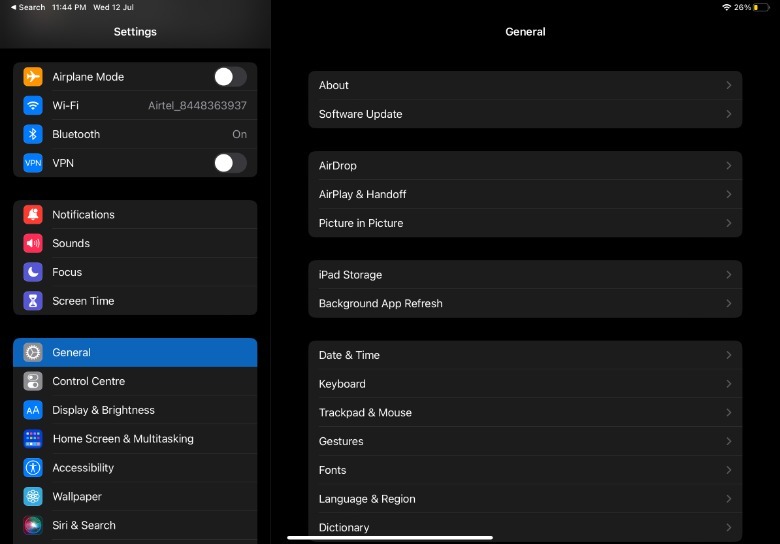780x544 pixels.
Task: Select Focus in the sidebar
Action: point(135,272)
